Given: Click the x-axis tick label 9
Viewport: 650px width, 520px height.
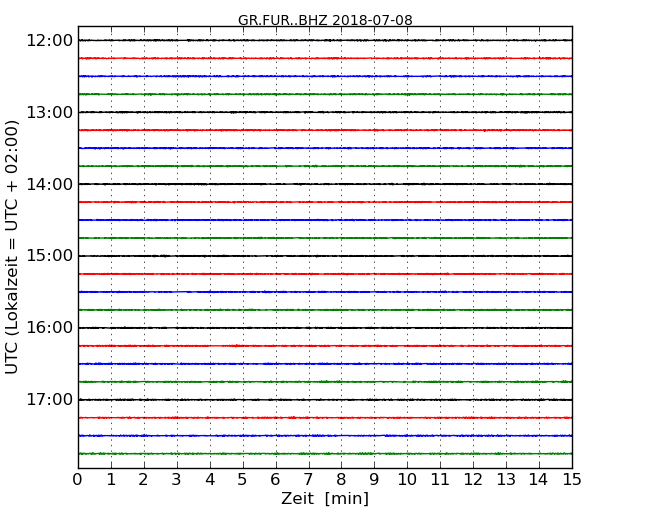Looking at the screenshot, I should pos(374,480).
